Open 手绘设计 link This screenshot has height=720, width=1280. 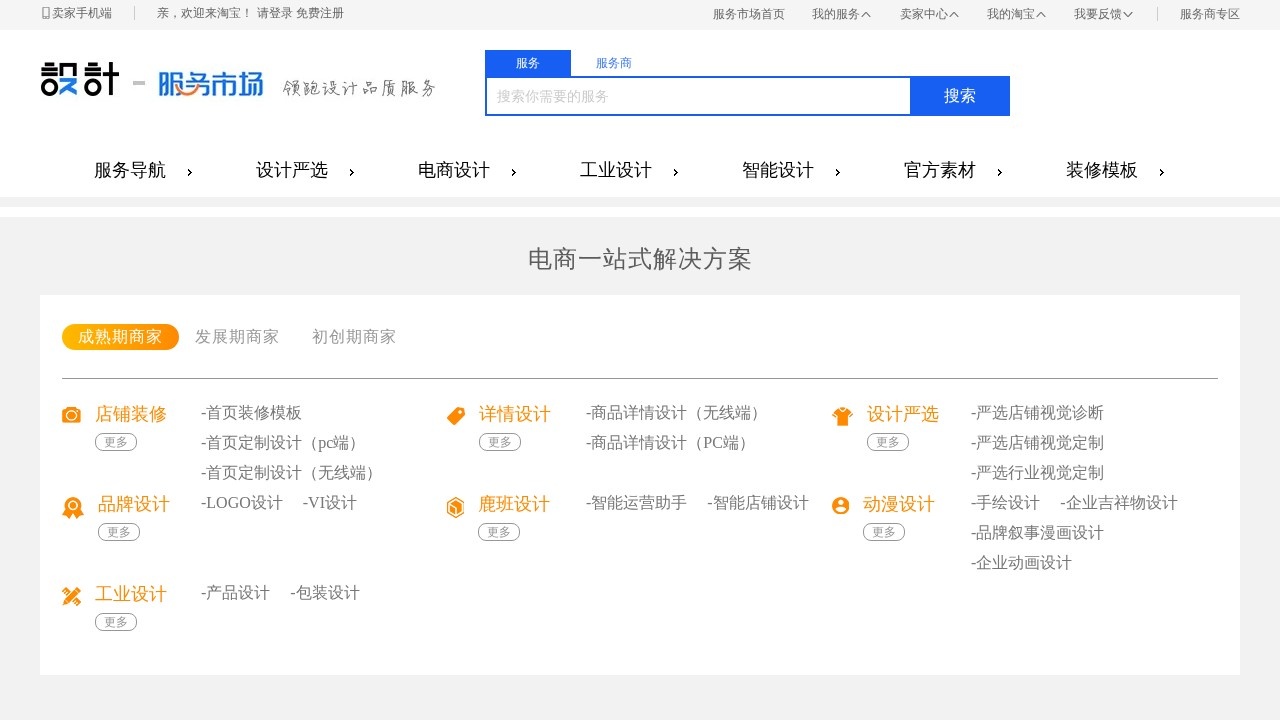[1005, 503]
